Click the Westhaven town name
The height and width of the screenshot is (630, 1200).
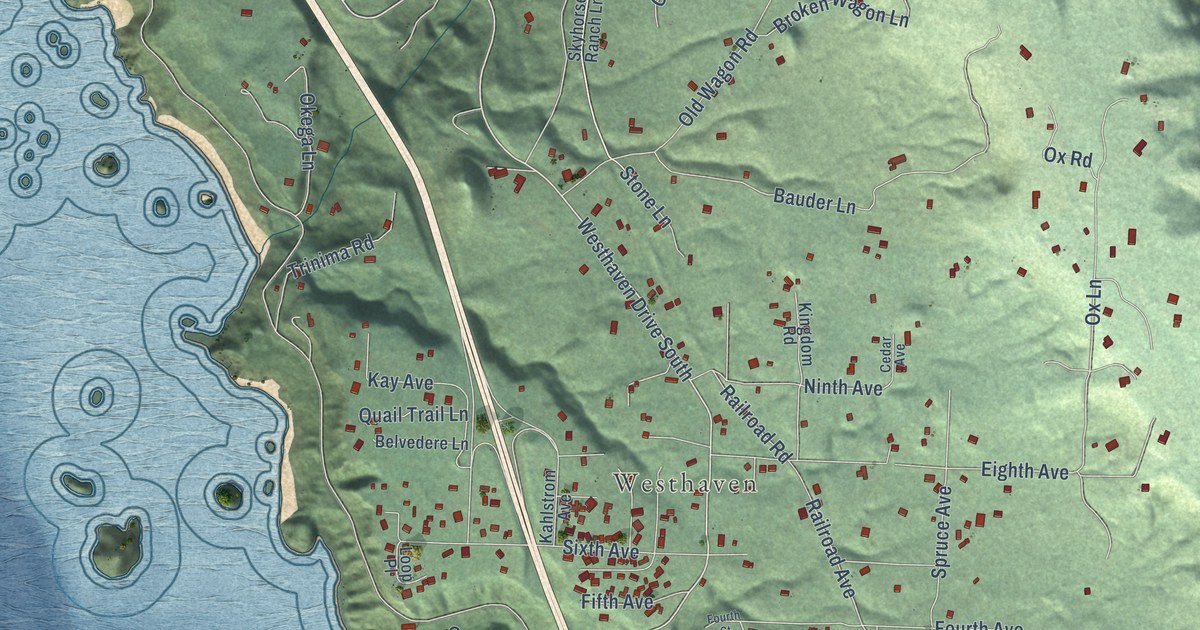coord(686,484)
